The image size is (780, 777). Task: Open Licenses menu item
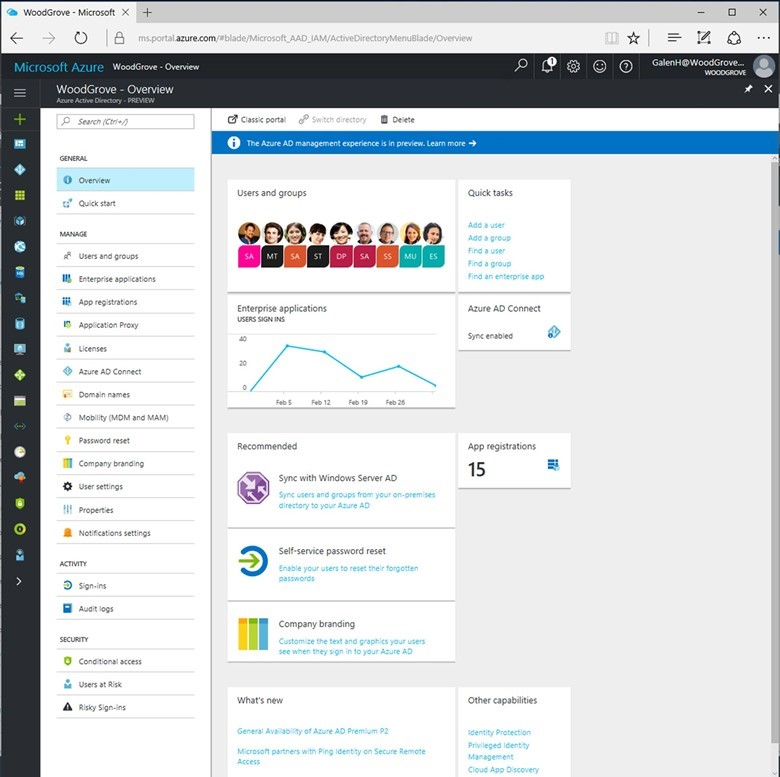point(125,348)
